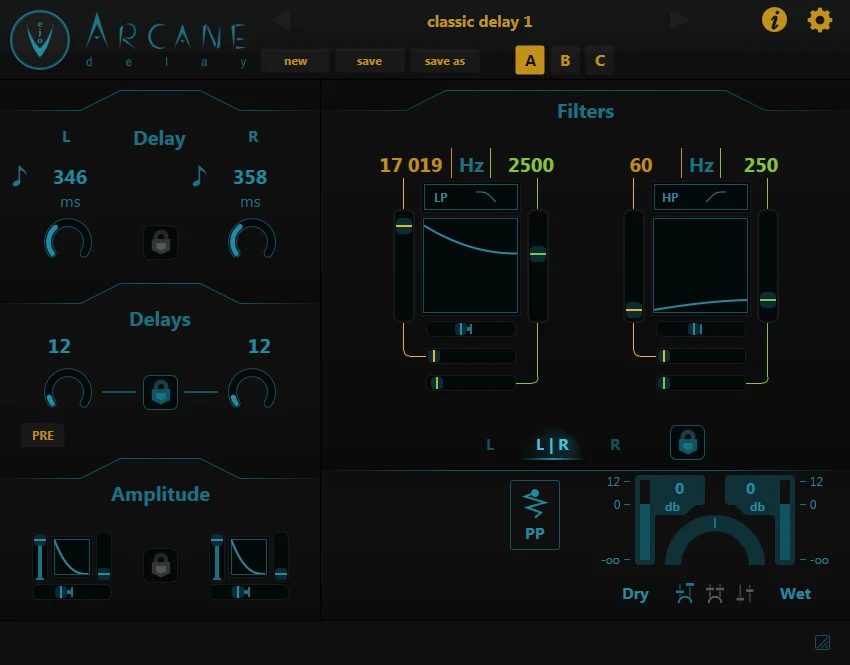Viewport: 850px width, 665px height.
Task: Click the HP filter curve display
Action: click(x=700, y=266)
